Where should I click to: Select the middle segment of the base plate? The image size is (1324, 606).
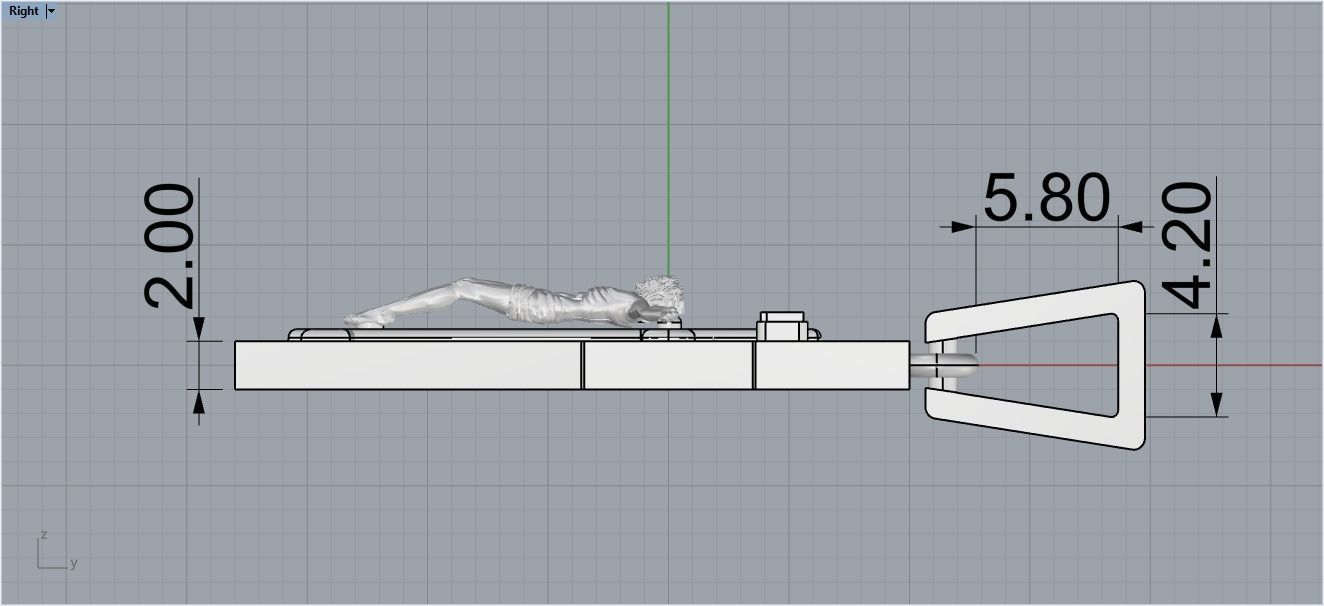[x=668, y=365]
